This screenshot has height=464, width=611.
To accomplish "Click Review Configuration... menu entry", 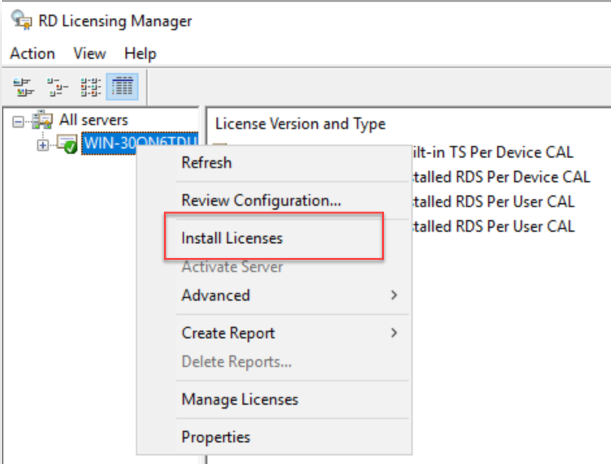I will (x=261, y=200).
